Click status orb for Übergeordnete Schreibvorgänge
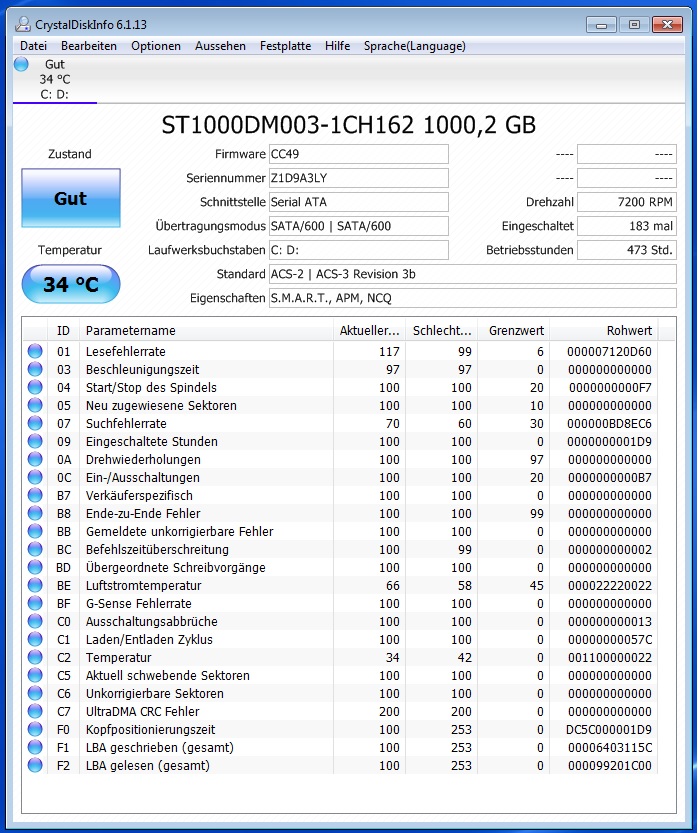Viewport: 698px width, 833px height. [35, 567]
